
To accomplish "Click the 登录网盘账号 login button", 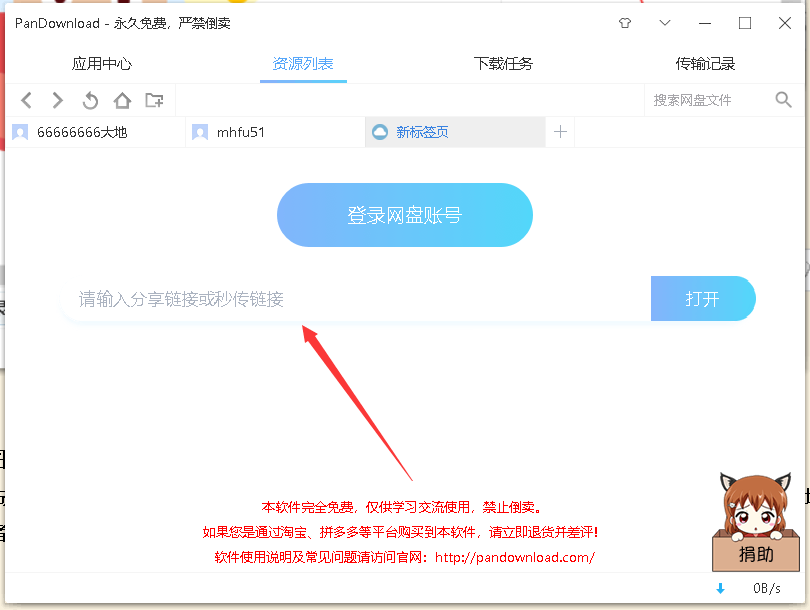I will pos(404,215).
